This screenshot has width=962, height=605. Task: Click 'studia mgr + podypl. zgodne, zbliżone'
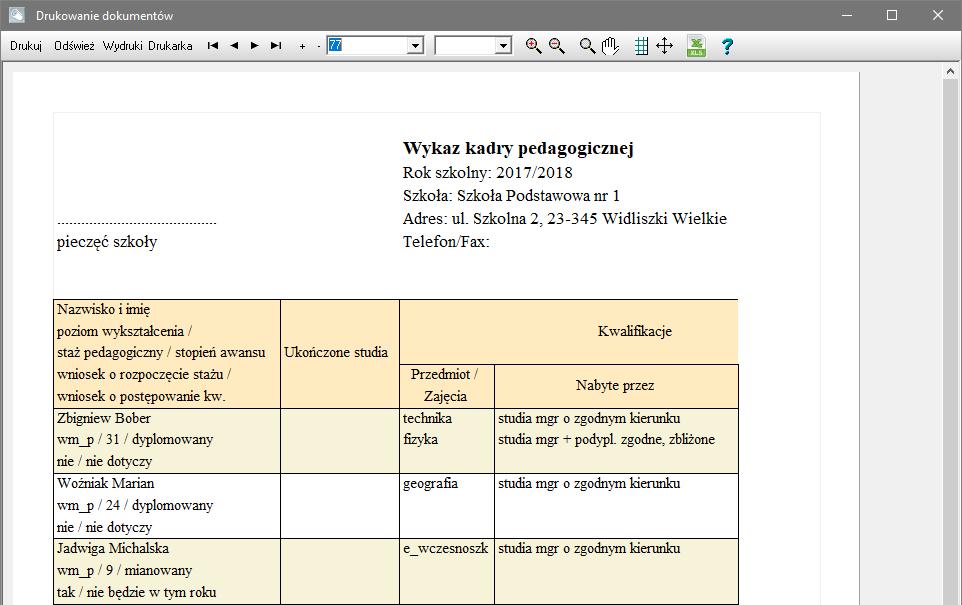click(x=606, y=440)
